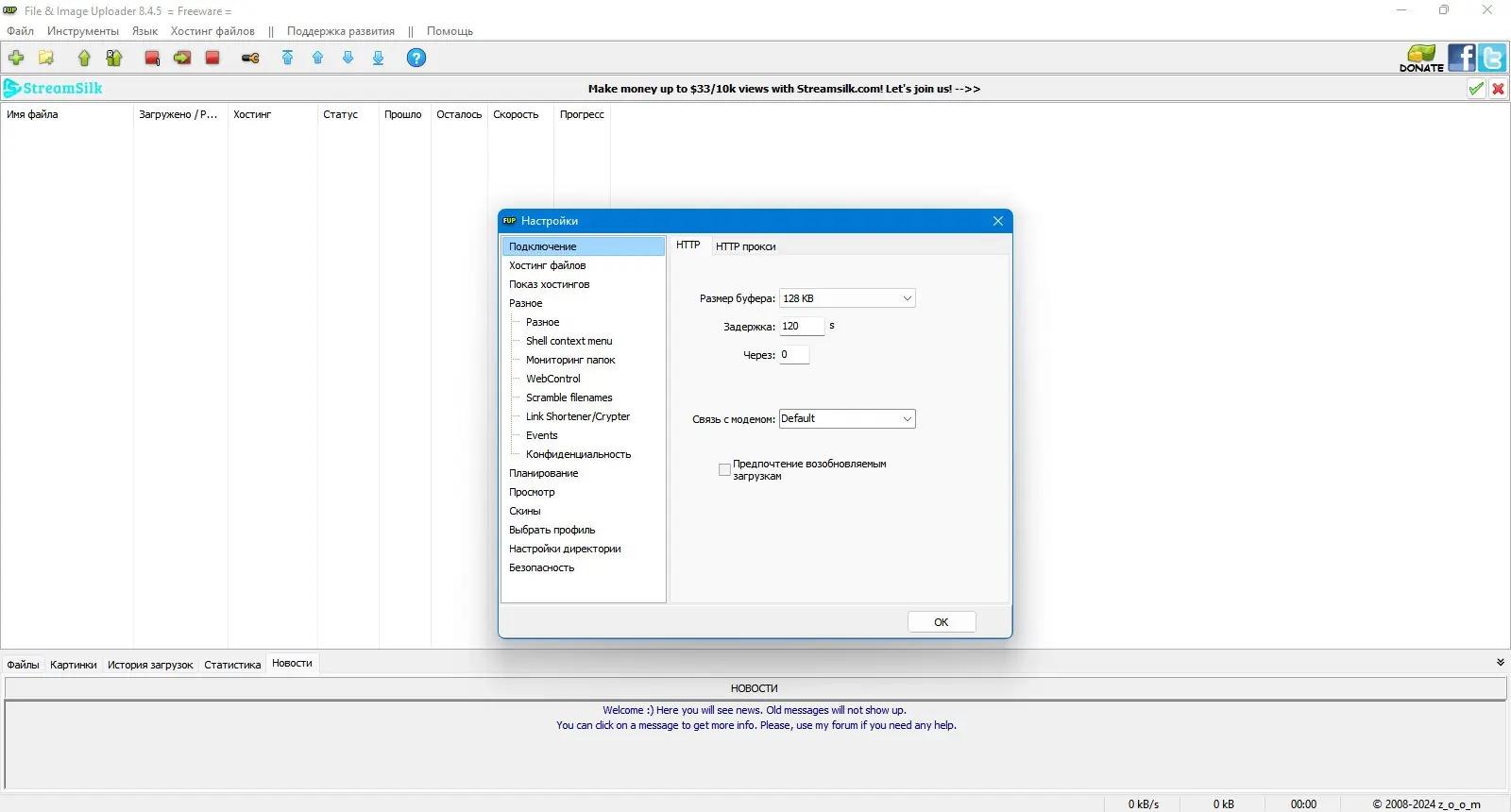This screenshot has height=812, width=1511.
Task: Click the blue move-to-top arrow icon
Action: coord(288,58)
